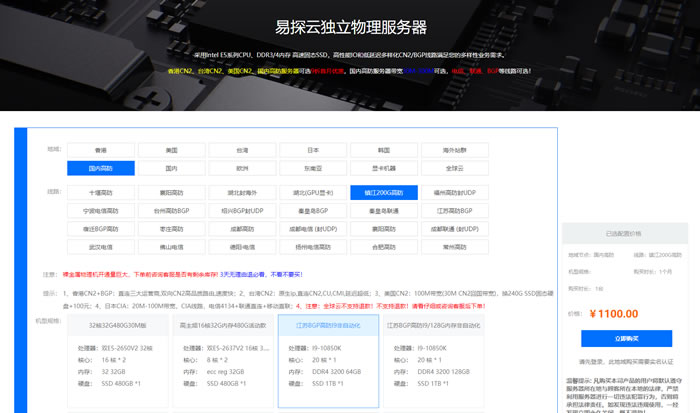Pick the 显卡机器 option

[384, 168]
